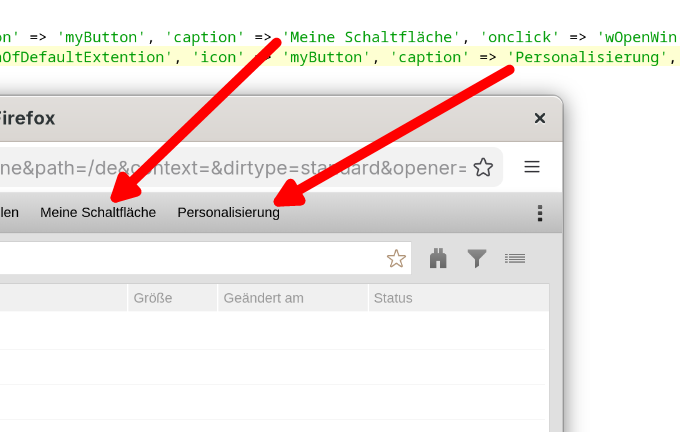Select the third row in the file list

point(270,402)
